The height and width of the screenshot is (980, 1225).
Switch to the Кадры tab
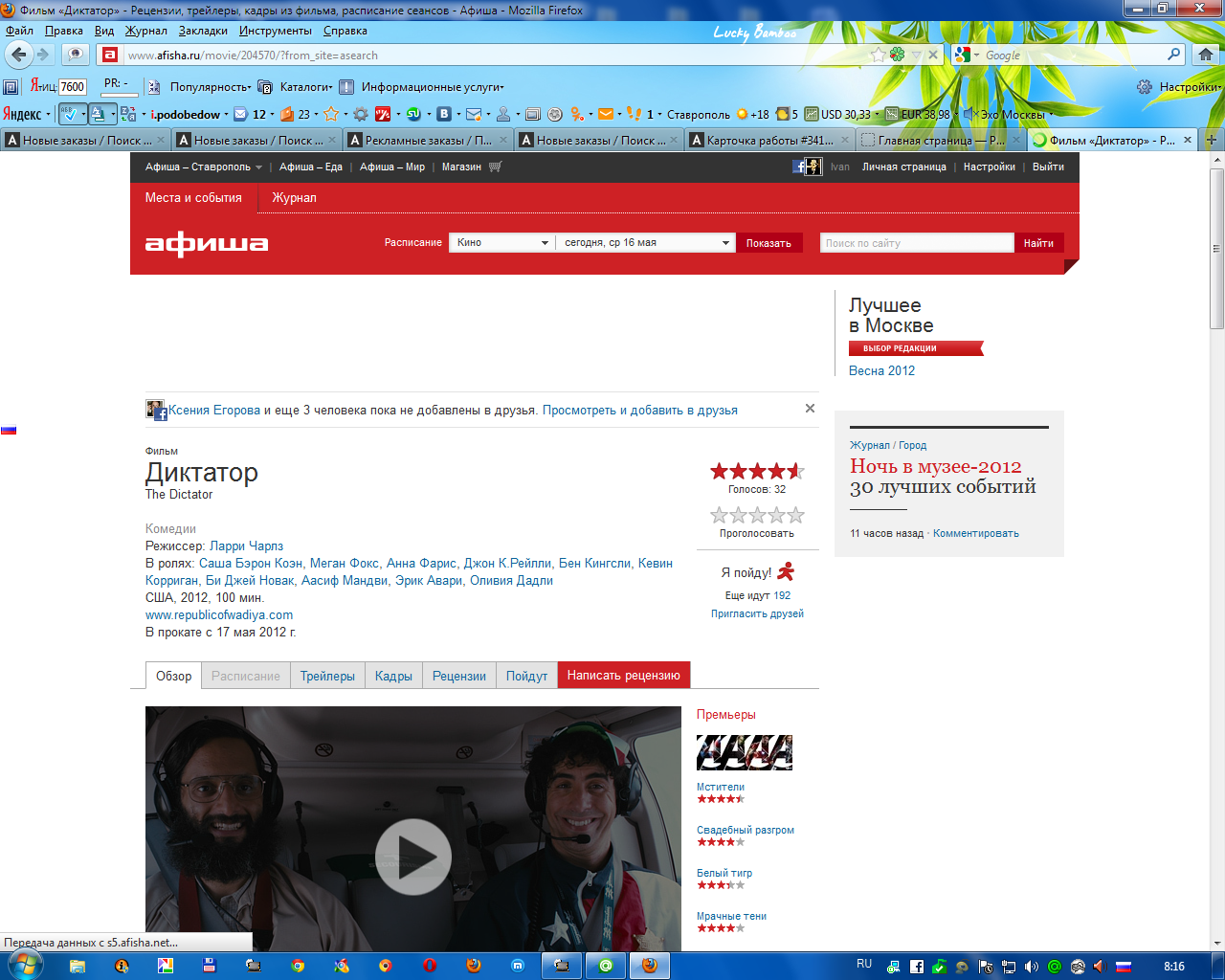click(393, 676)
